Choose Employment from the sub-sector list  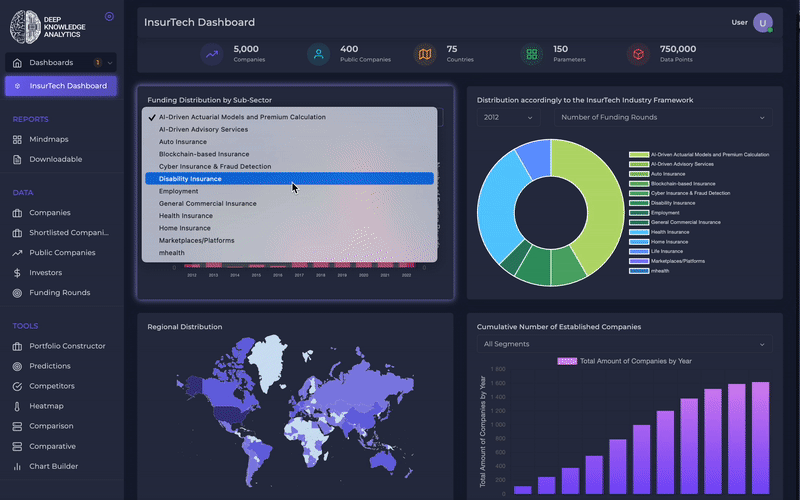[x=289, y=191]
